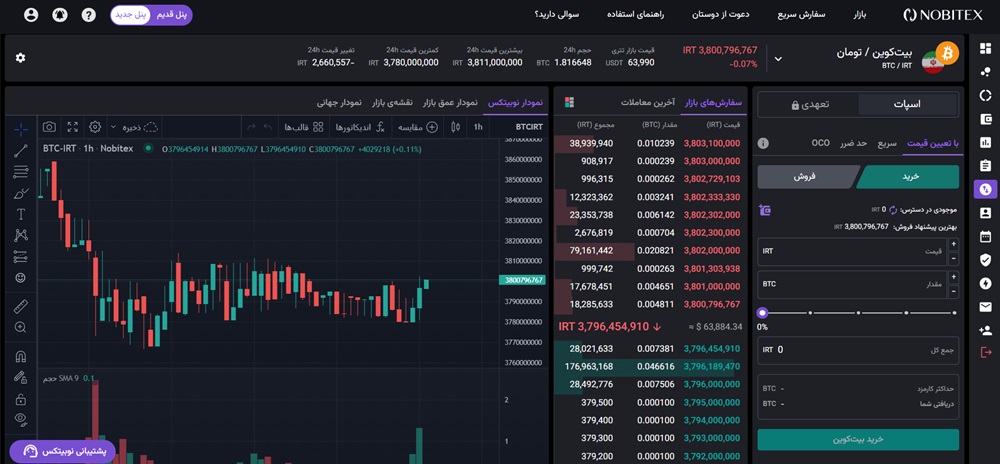Open Quick Order in top navigation
This screenshot has width=1000, height=464.
pyautogui.click(x=801, y=15)
